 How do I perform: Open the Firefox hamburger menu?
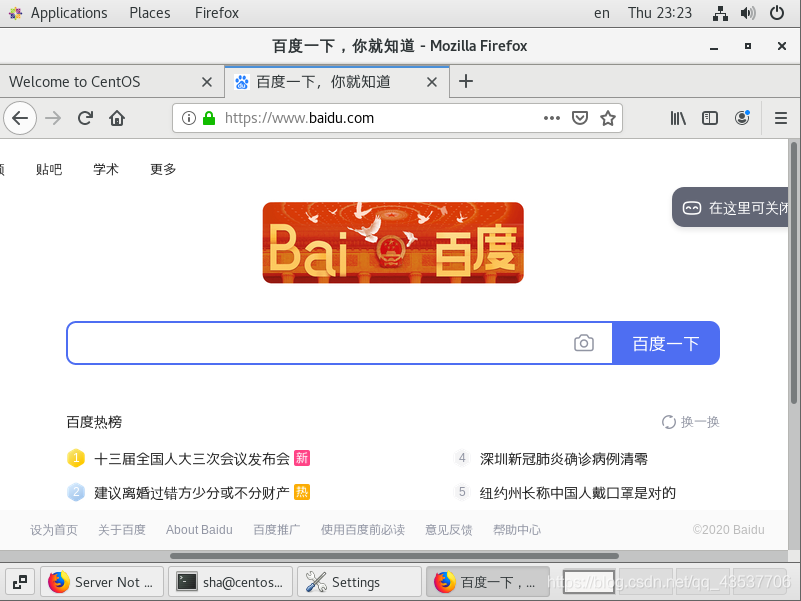780,117
